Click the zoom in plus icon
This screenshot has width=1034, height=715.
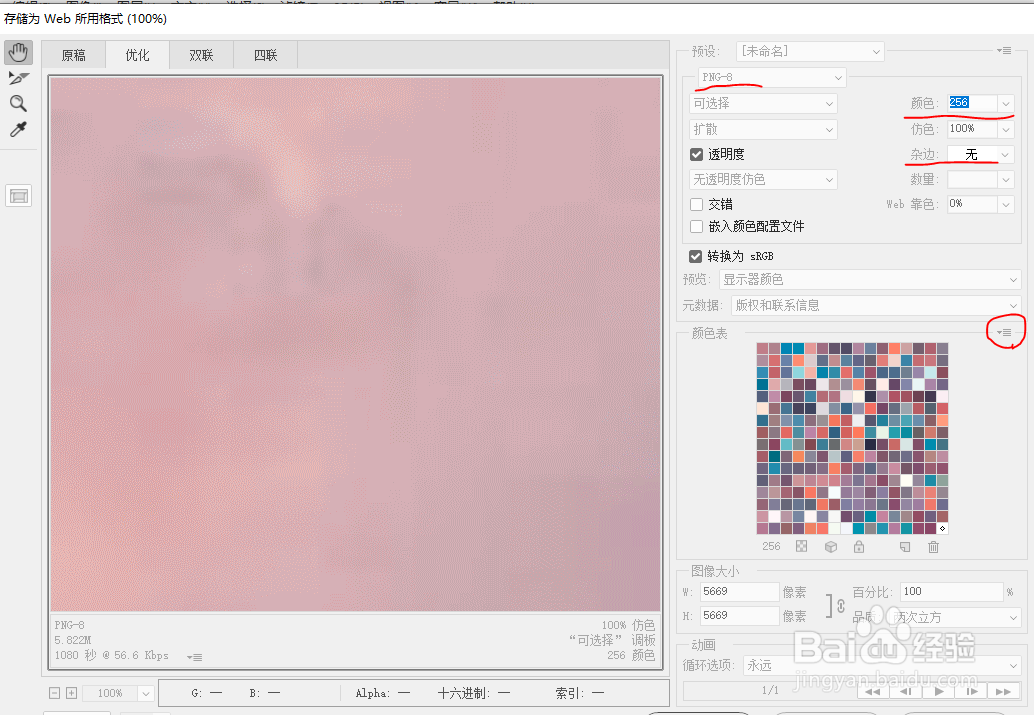[x=72, y=693]
